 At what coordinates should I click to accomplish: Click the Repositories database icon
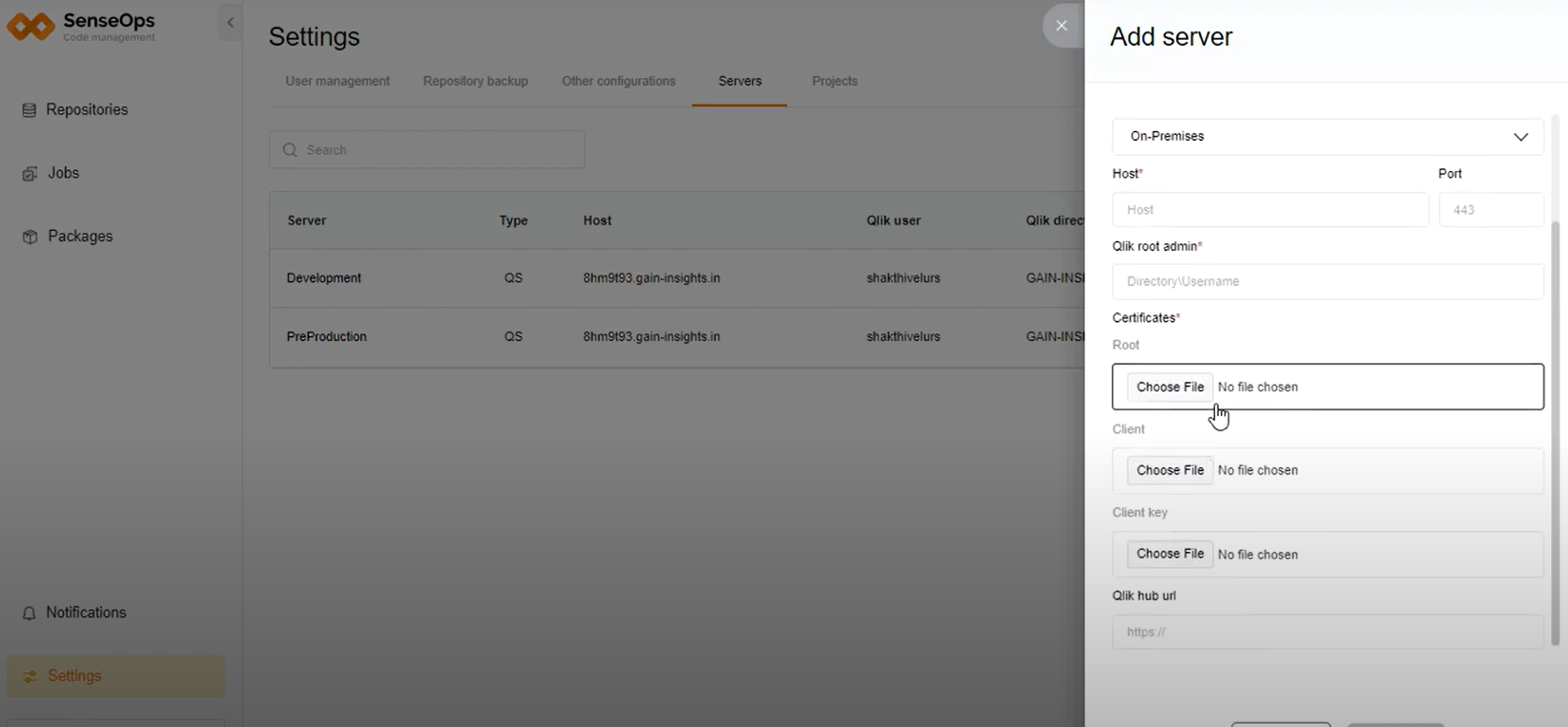click(29, 110)
